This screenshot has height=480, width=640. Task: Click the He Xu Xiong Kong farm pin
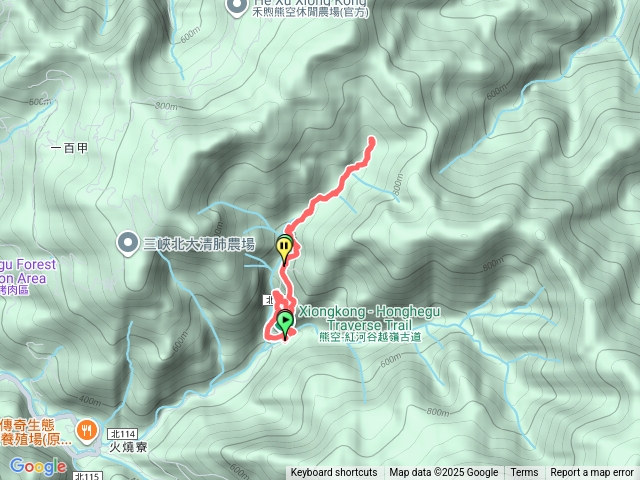click(x=237, y=7)
